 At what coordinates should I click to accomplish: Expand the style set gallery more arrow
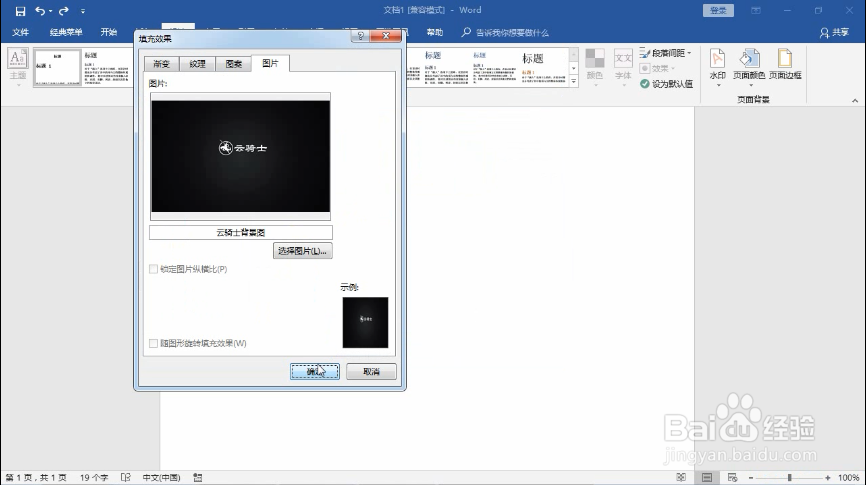[x=573, y=81]
